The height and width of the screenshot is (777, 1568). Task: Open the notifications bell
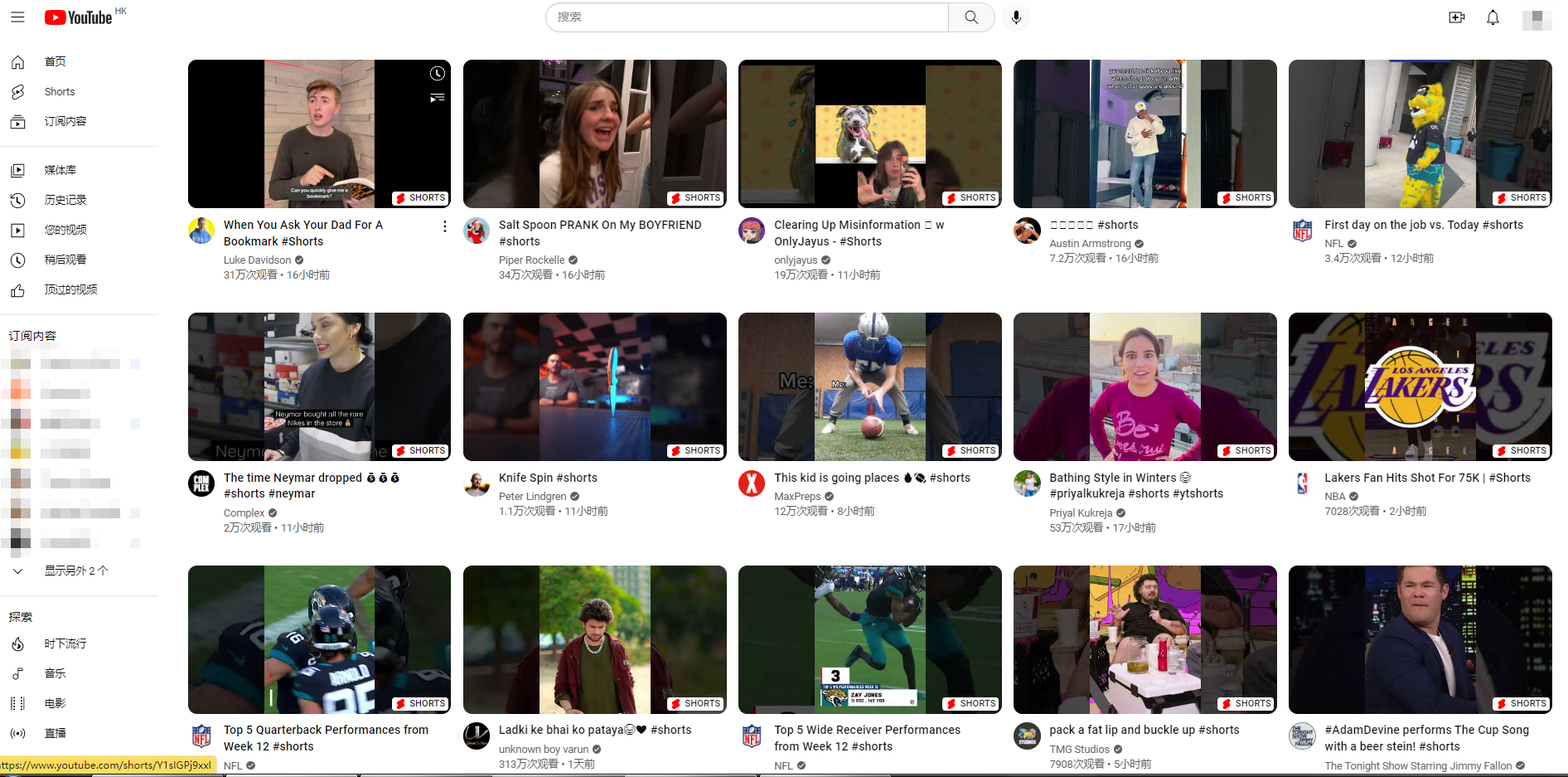1493,17
